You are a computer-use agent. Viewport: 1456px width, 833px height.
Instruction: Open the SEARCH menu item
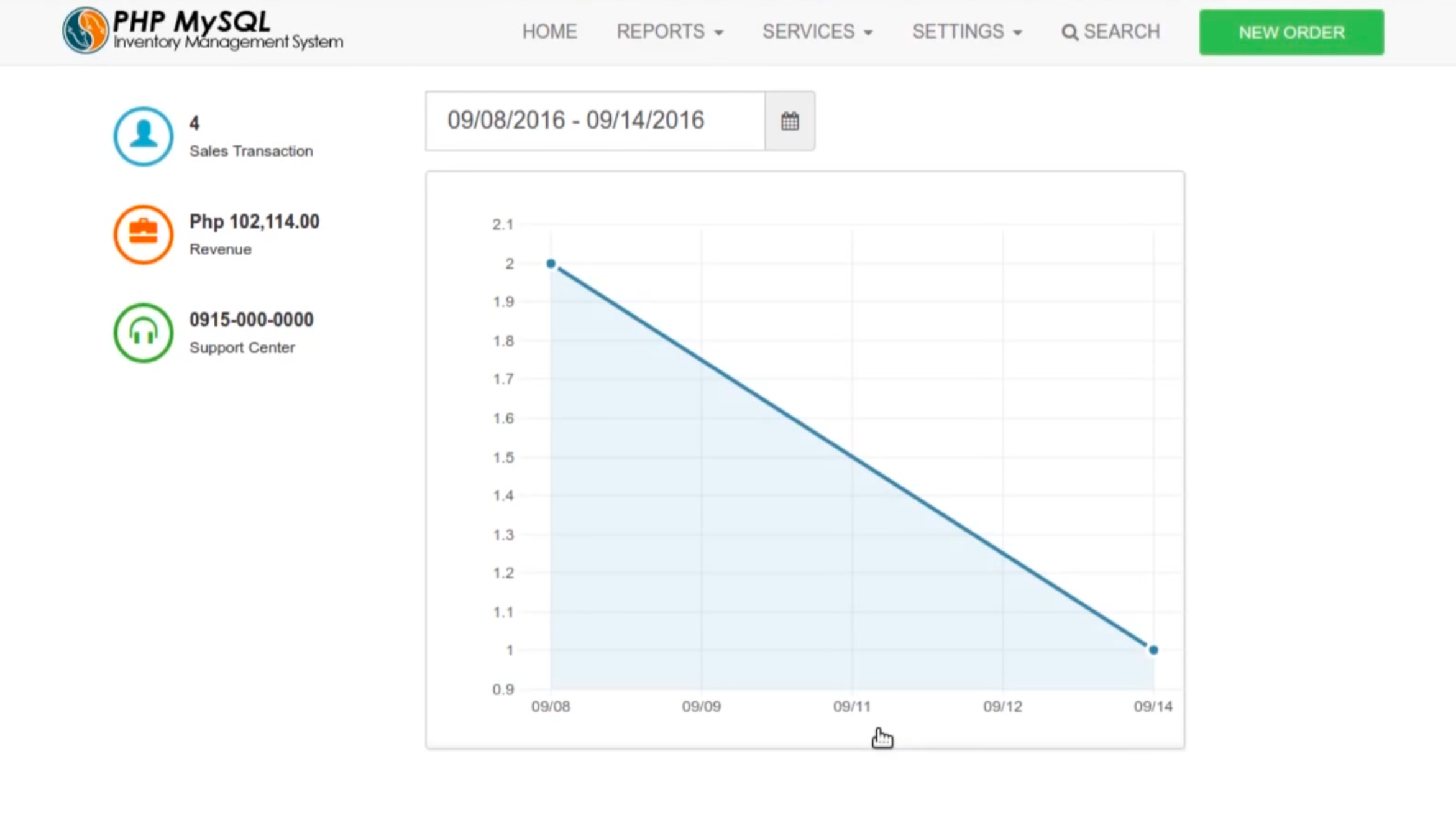click(x=1121, y=32)
